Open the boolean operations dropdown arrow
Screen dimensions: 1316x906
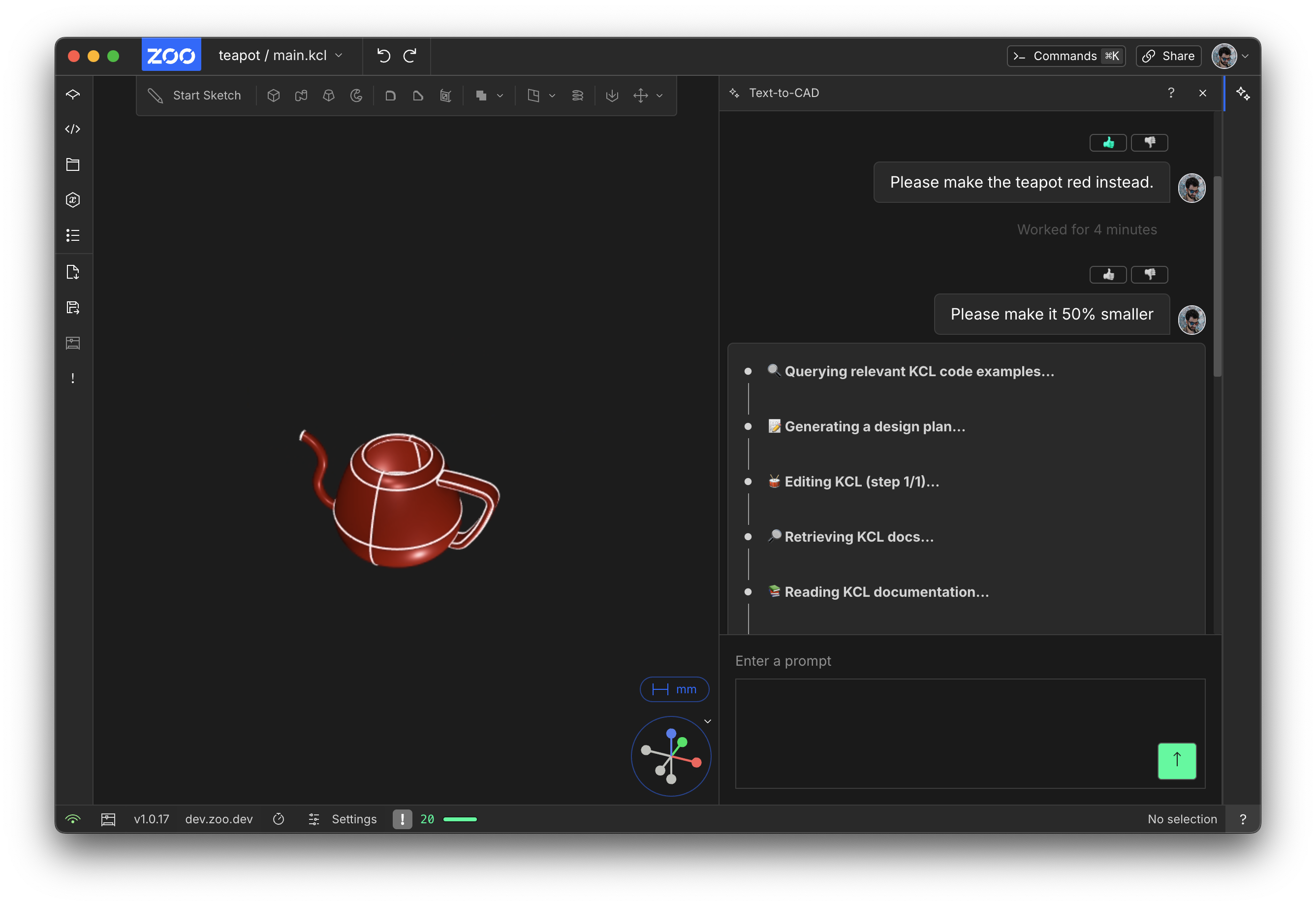(x=500, y=96)
